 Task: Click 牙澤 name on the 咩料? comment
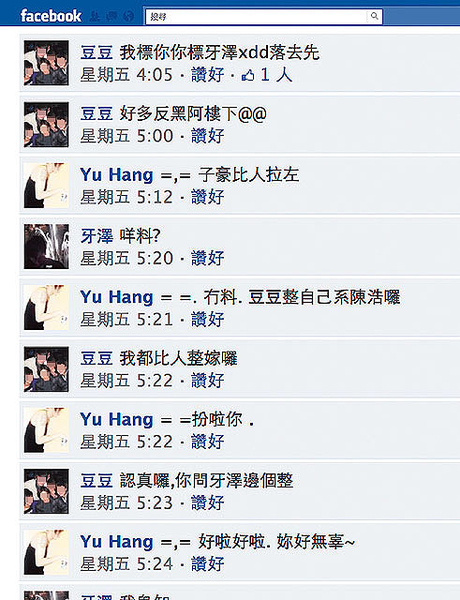[96, 236]
